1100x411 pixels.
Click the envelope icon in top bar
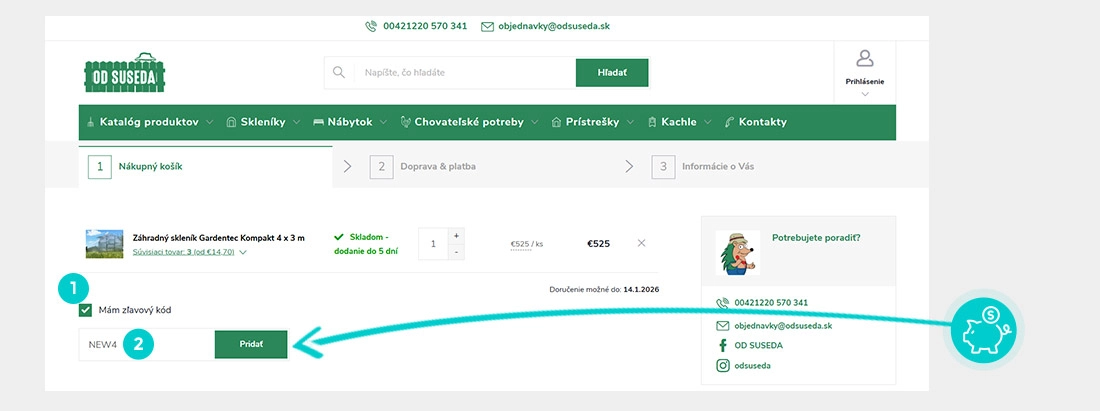click(487, 27)
